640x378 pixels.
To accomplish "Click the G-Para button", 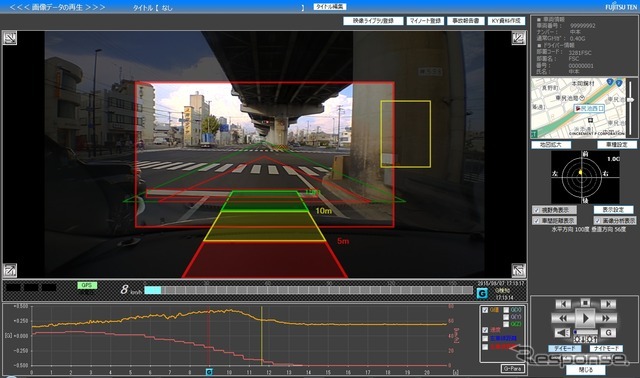I will pyautogui.click(x=512, y=369).
